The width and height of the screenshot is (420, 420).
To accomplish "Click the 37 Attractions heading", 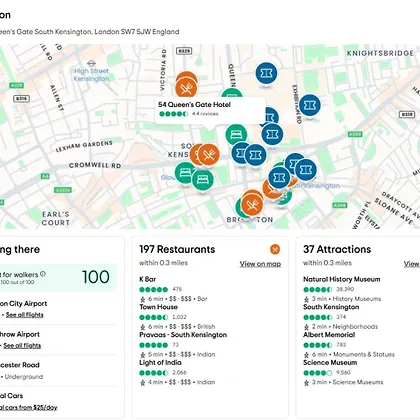I will (x=337, y=249).
